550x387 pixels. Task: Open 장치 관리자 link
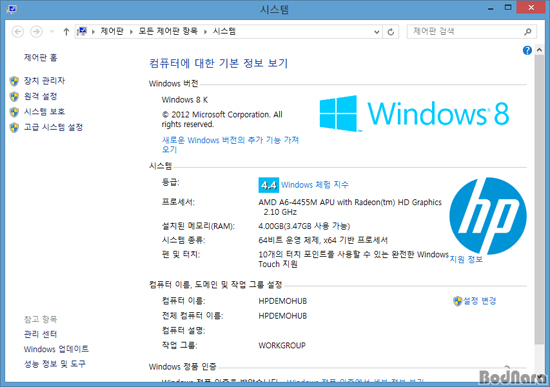click(x=44, y=81)
